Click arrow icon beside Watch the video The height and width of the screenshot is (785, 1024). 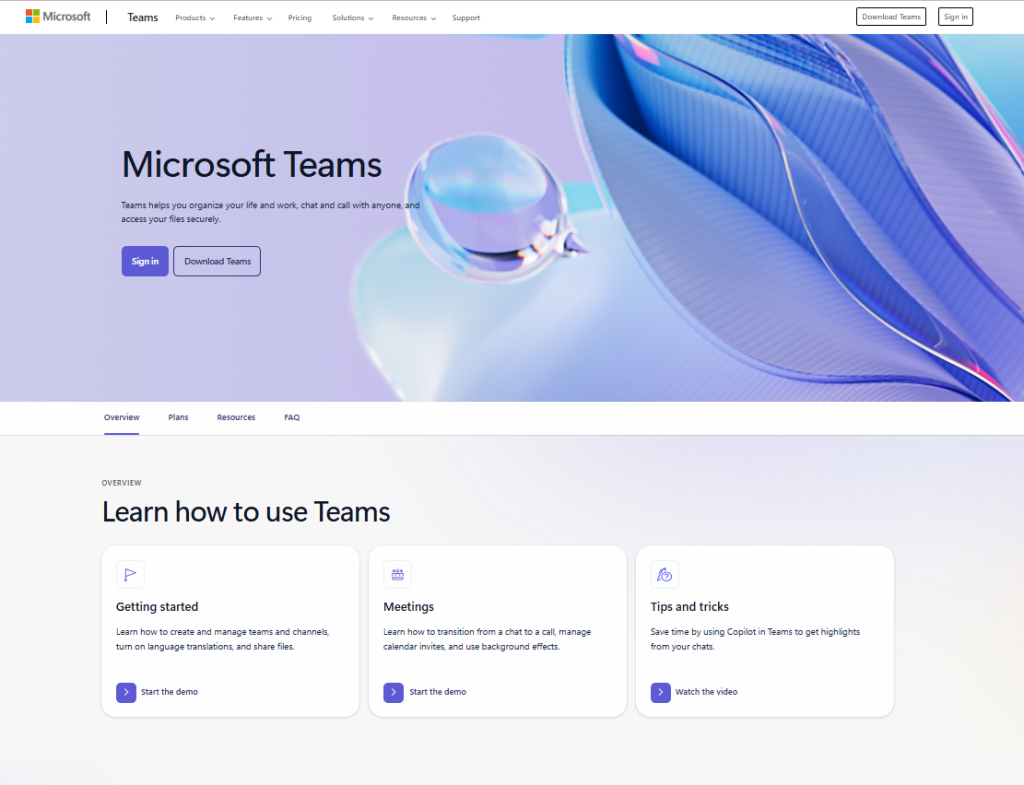(x=660, y=692)
